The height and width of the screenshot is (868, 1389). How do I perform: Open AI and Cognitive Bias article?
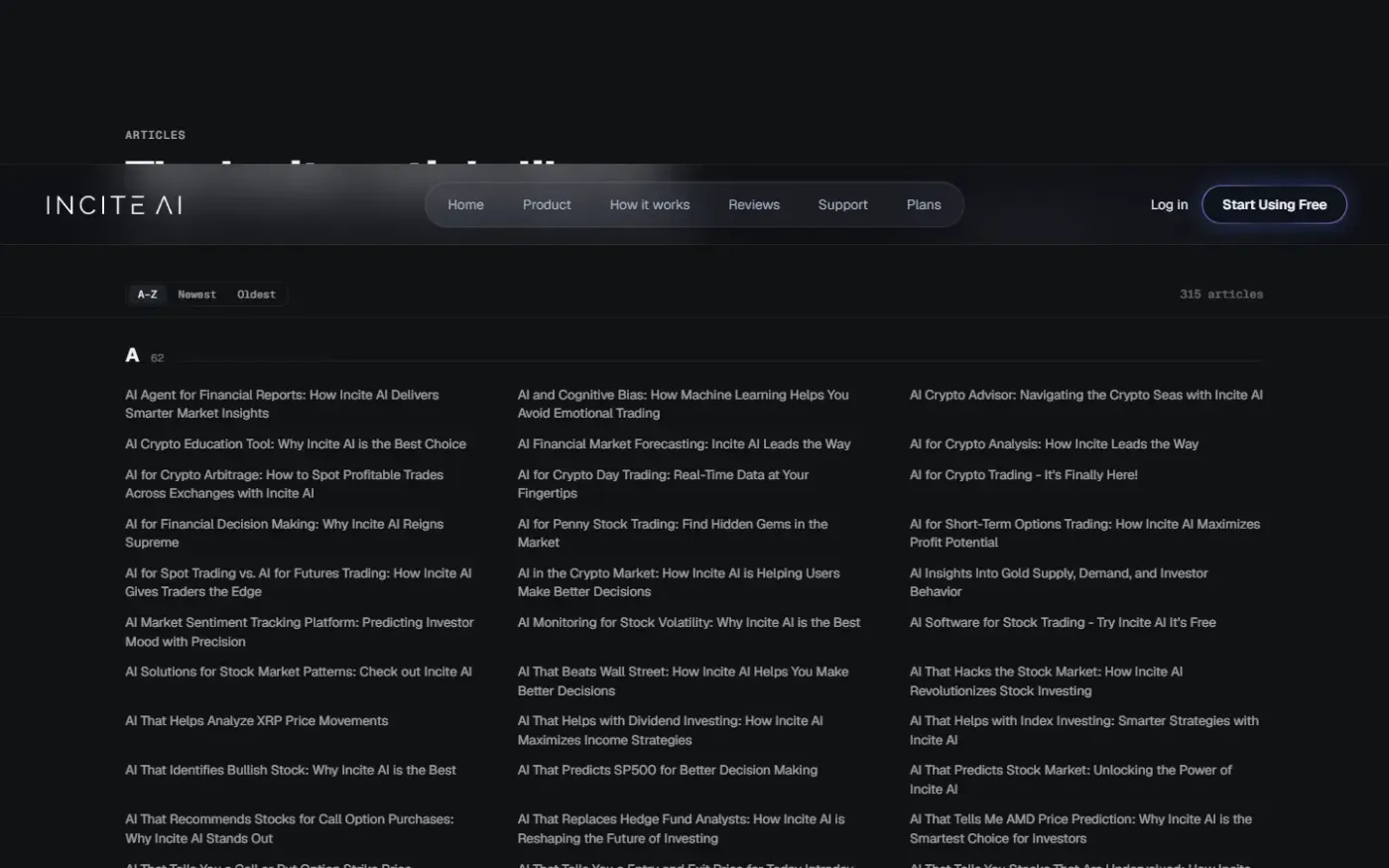[x=683, y=404]
